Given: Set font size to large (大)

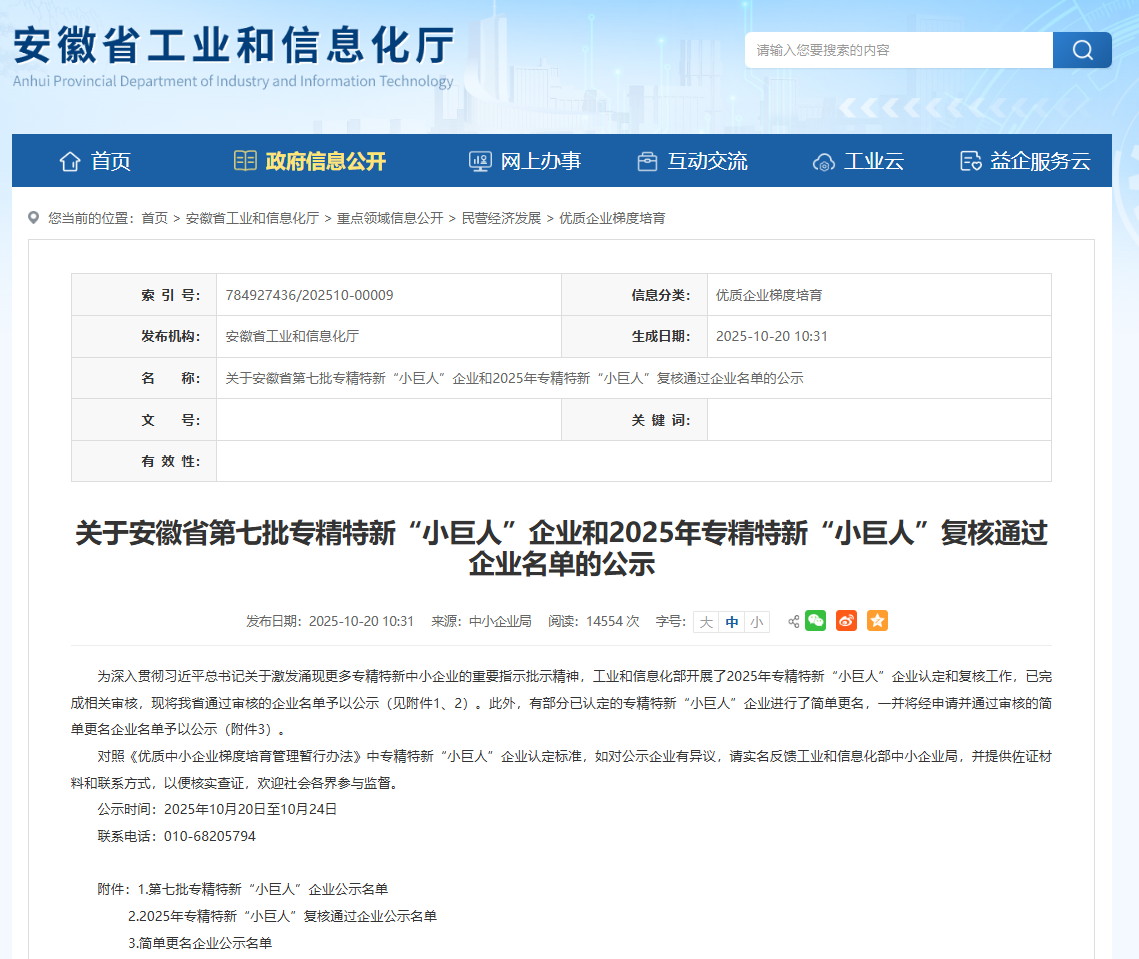Looking at the screenshot, I should 706,622.
